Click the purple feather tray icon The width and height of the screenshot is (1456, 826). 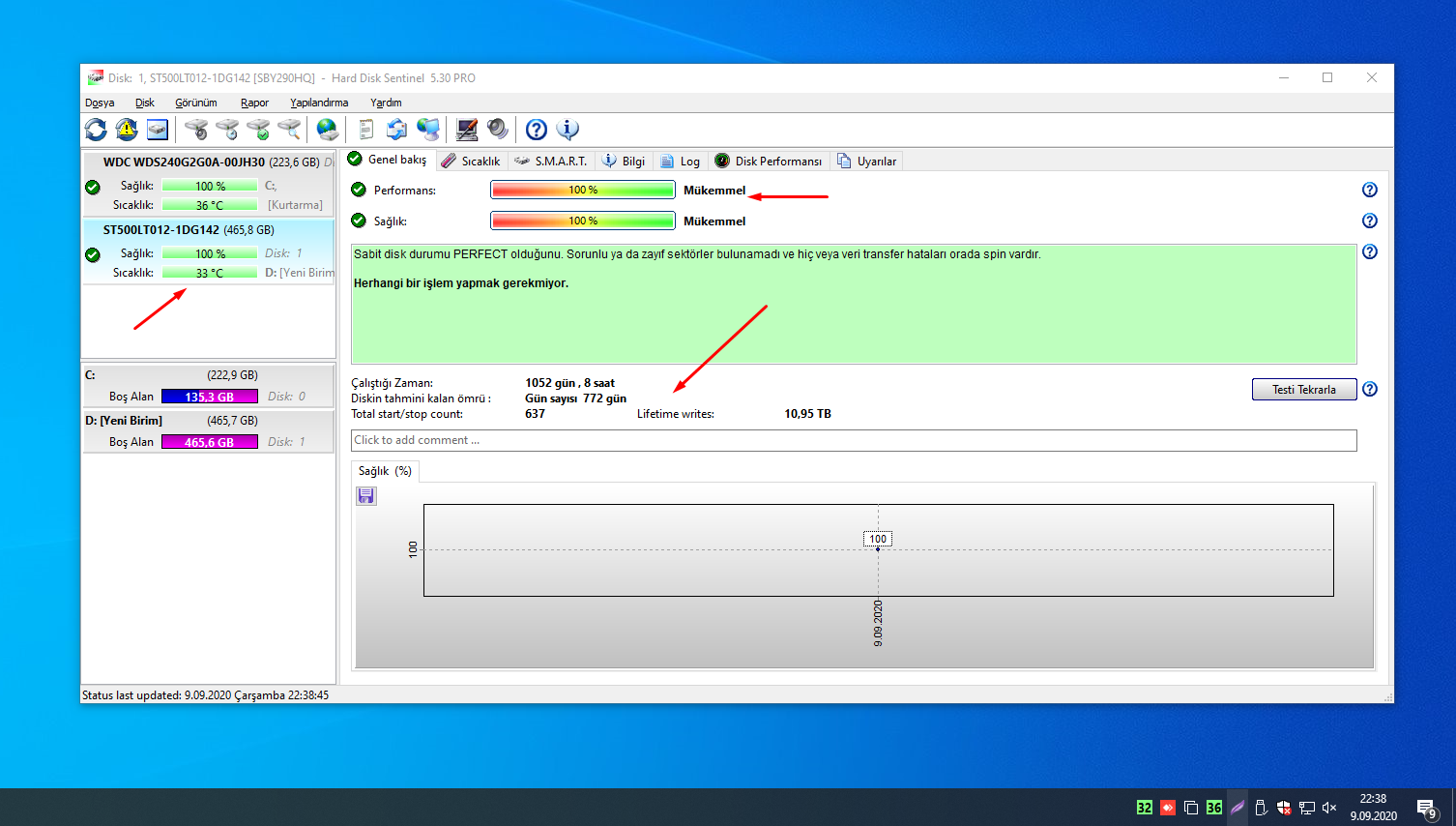pyautogui.click(x=1238, y=808)
